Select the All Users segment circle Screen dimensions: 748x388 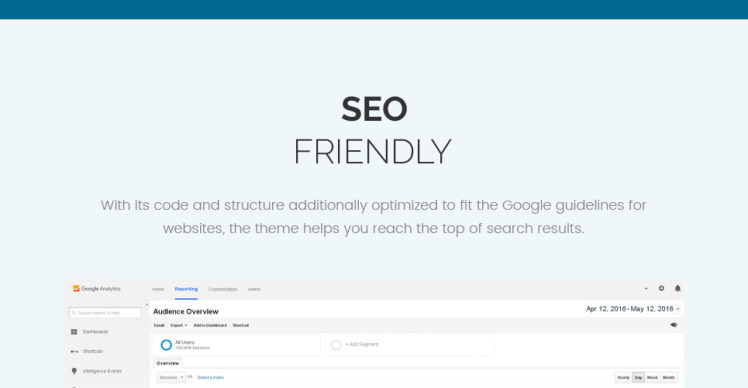[166, 345]
